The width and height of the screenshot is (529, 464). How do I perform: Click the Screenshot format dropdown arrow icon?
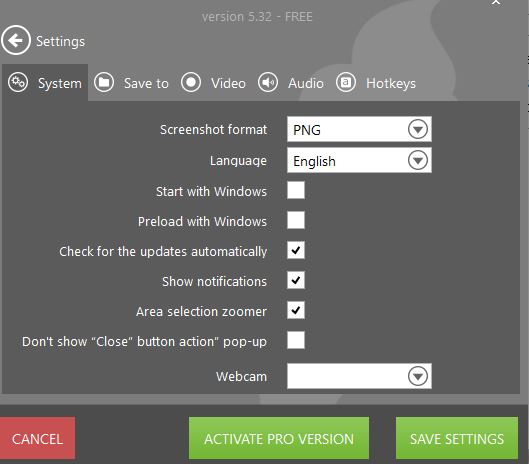418,129
